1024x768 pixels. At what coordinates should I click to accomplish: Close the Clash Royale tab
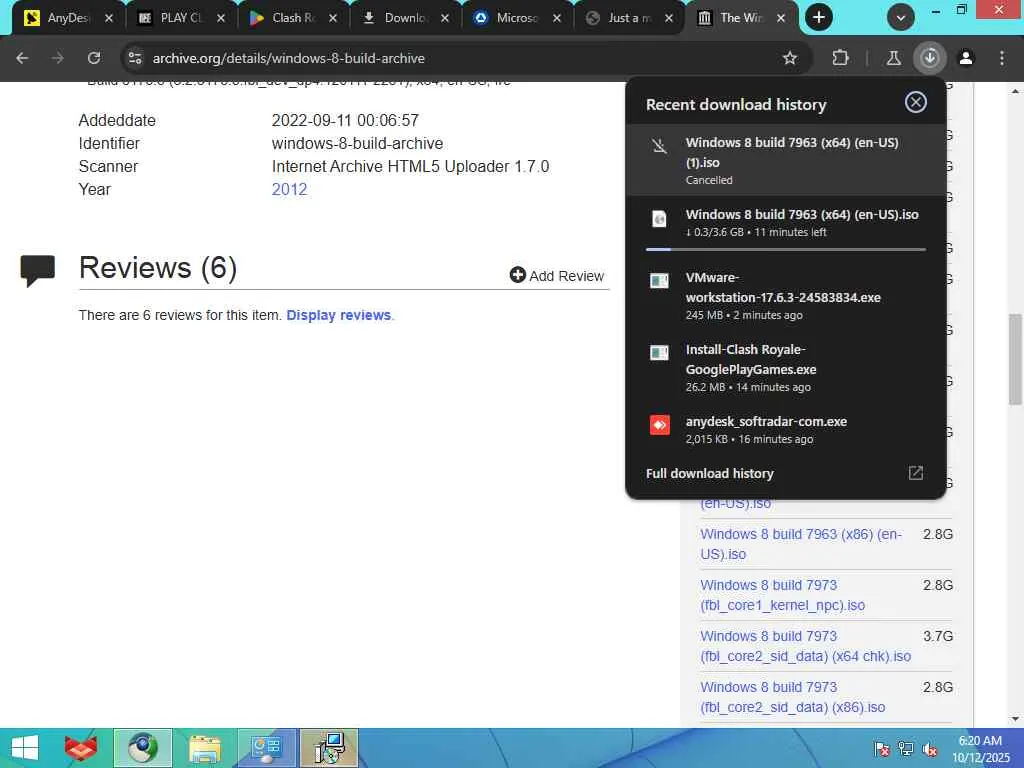[x=333, y=18]
